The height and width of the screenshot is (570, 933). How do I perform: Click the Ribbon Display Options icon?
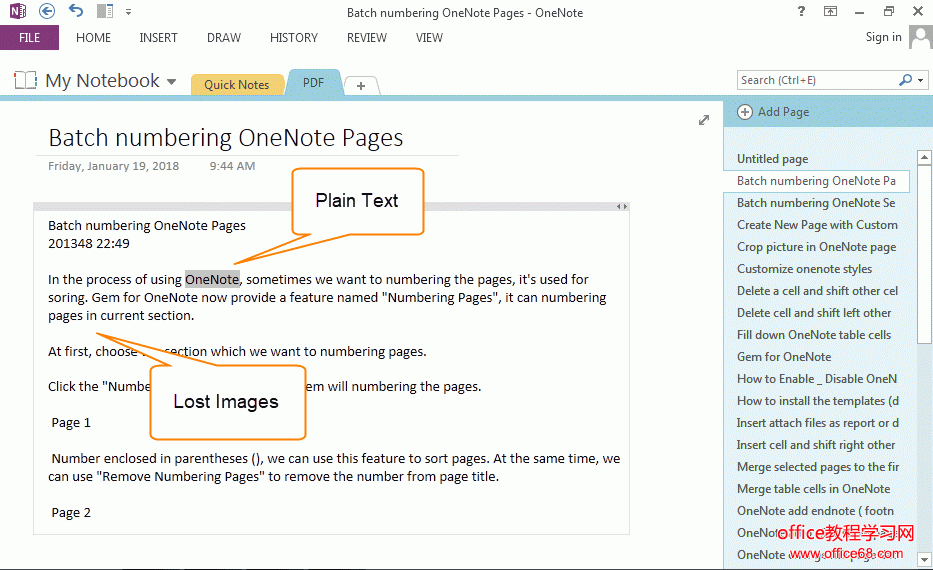tap(830, 12)
